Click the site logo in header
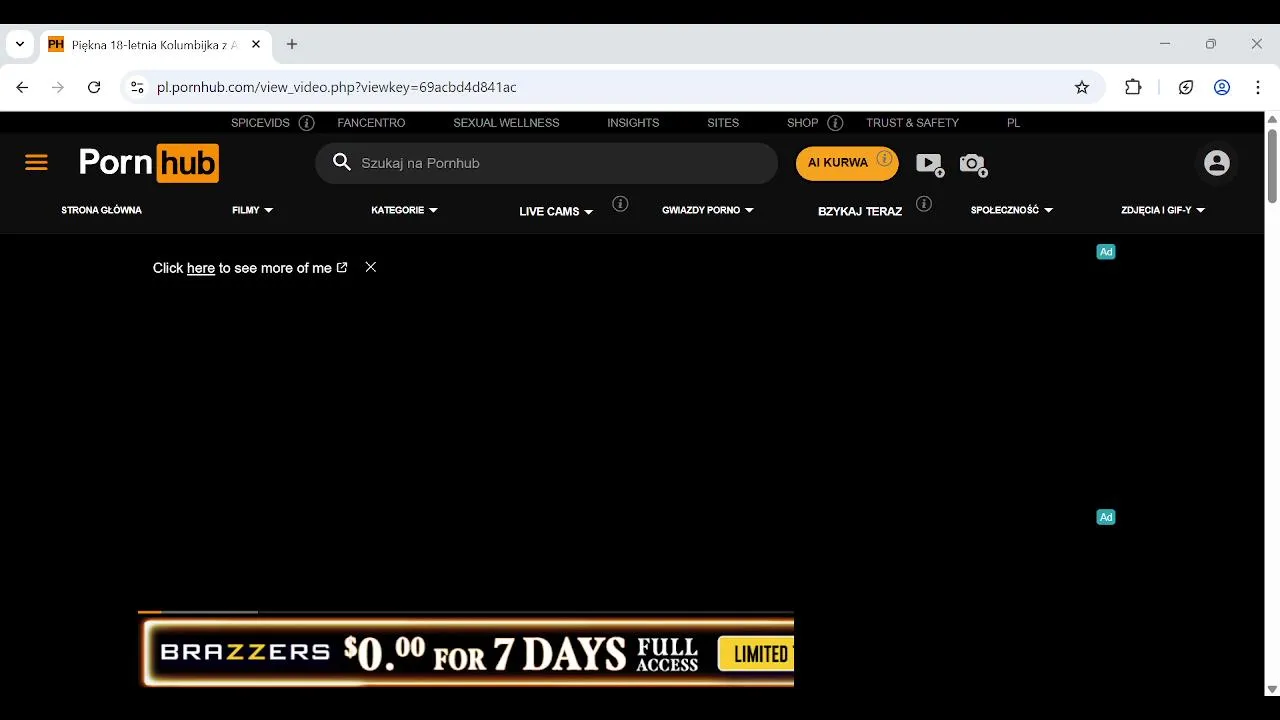This screenshot has width=1280, height=720. (x=149, y=163)
